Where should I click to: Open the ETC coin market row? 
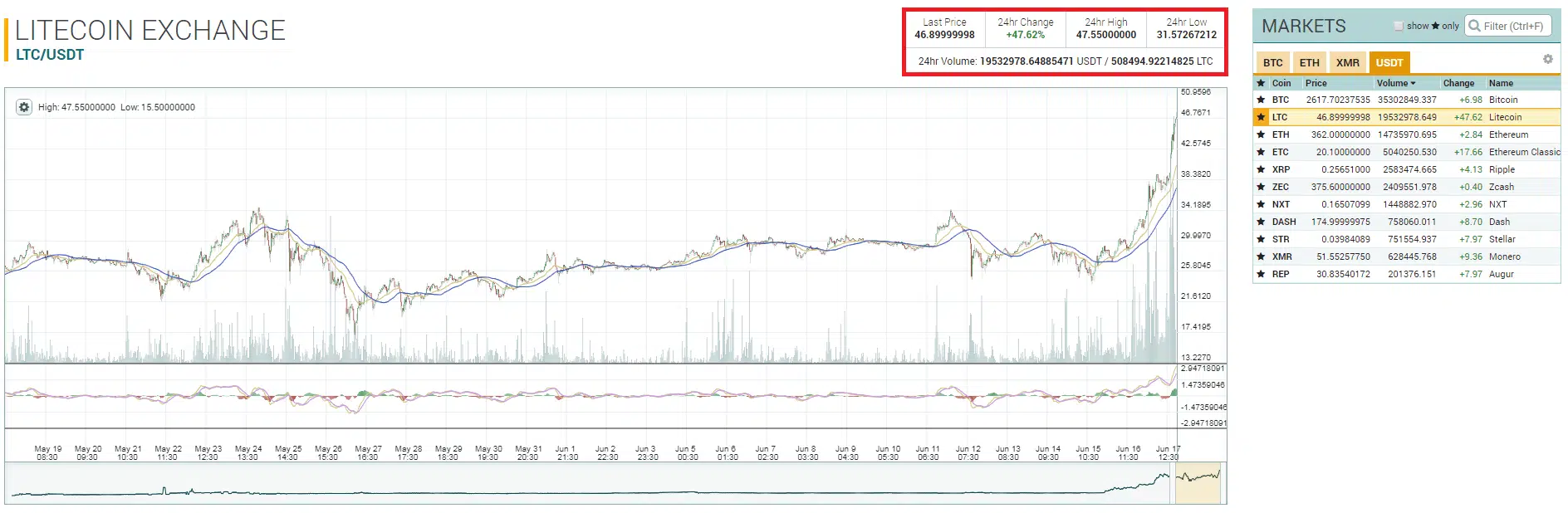coord(1406,152)
